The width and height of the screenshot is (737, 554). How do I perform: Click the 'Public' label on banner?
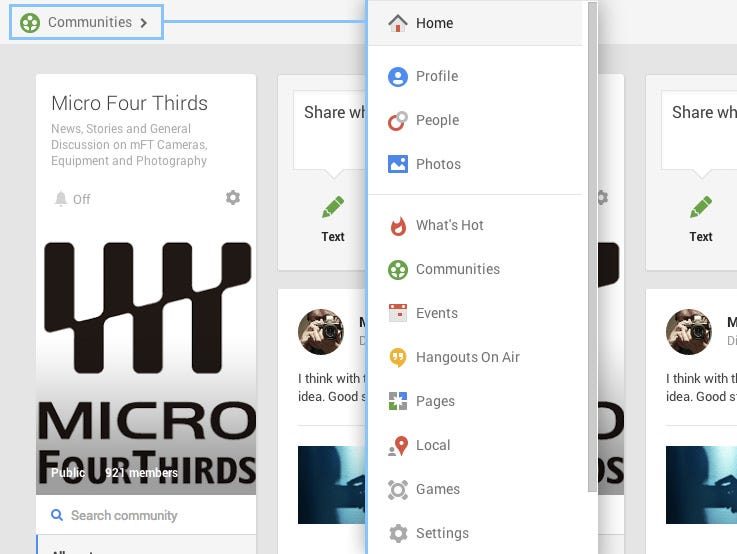pos(68,473)
